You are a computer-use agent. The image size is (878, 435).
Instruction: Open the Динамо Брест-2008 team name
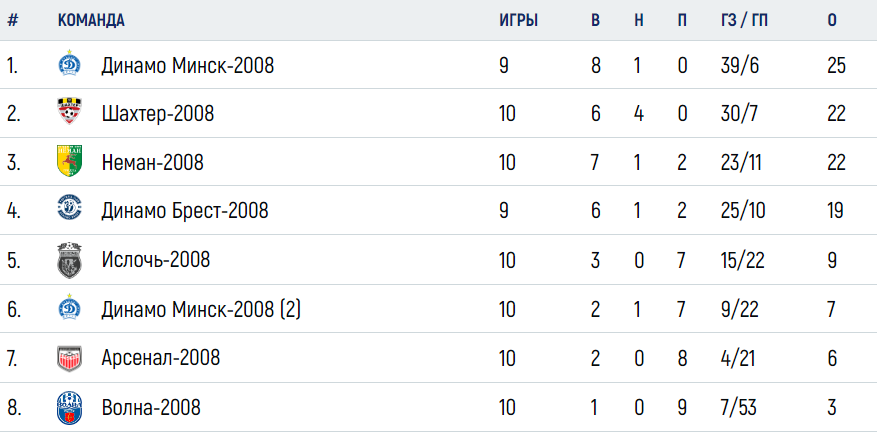[x=185, y=211]
